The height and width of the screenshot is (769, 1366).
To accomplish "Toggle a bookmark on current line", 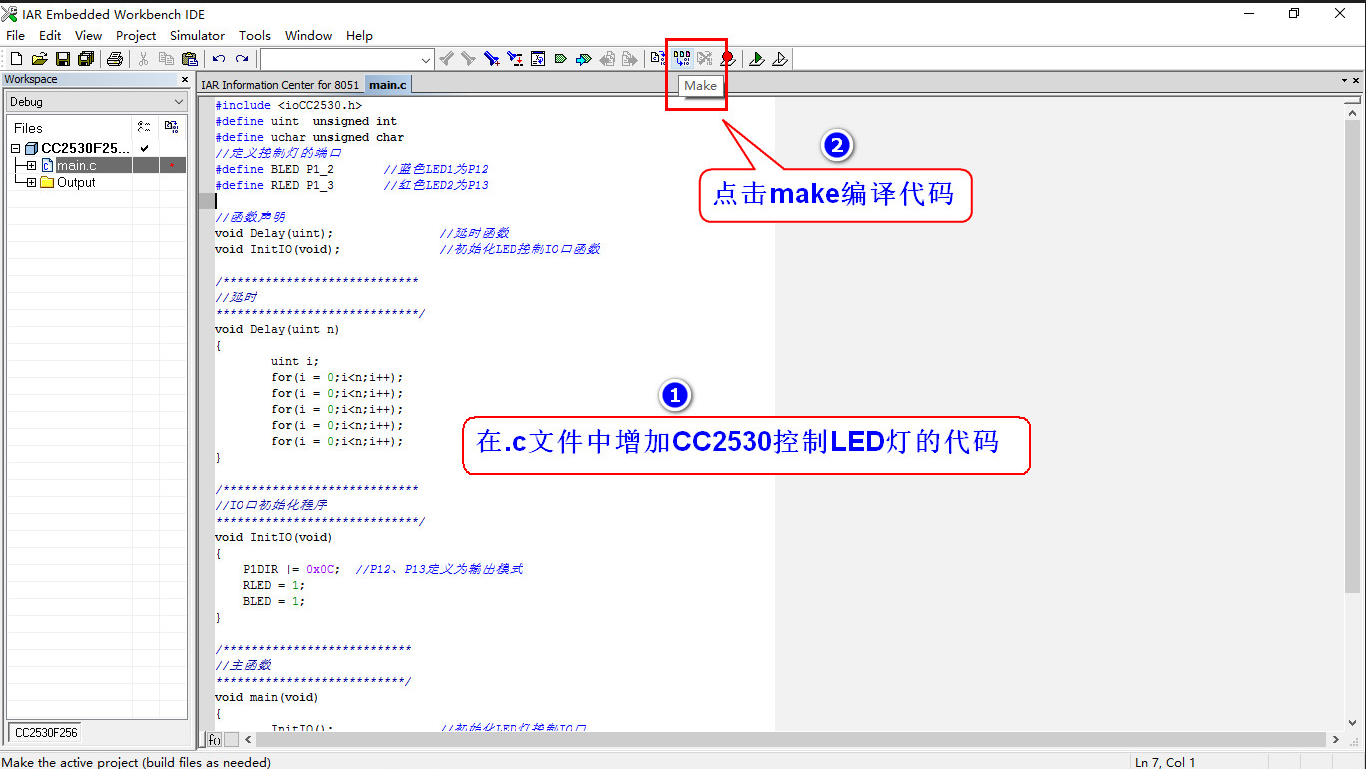I will (490, 58).
